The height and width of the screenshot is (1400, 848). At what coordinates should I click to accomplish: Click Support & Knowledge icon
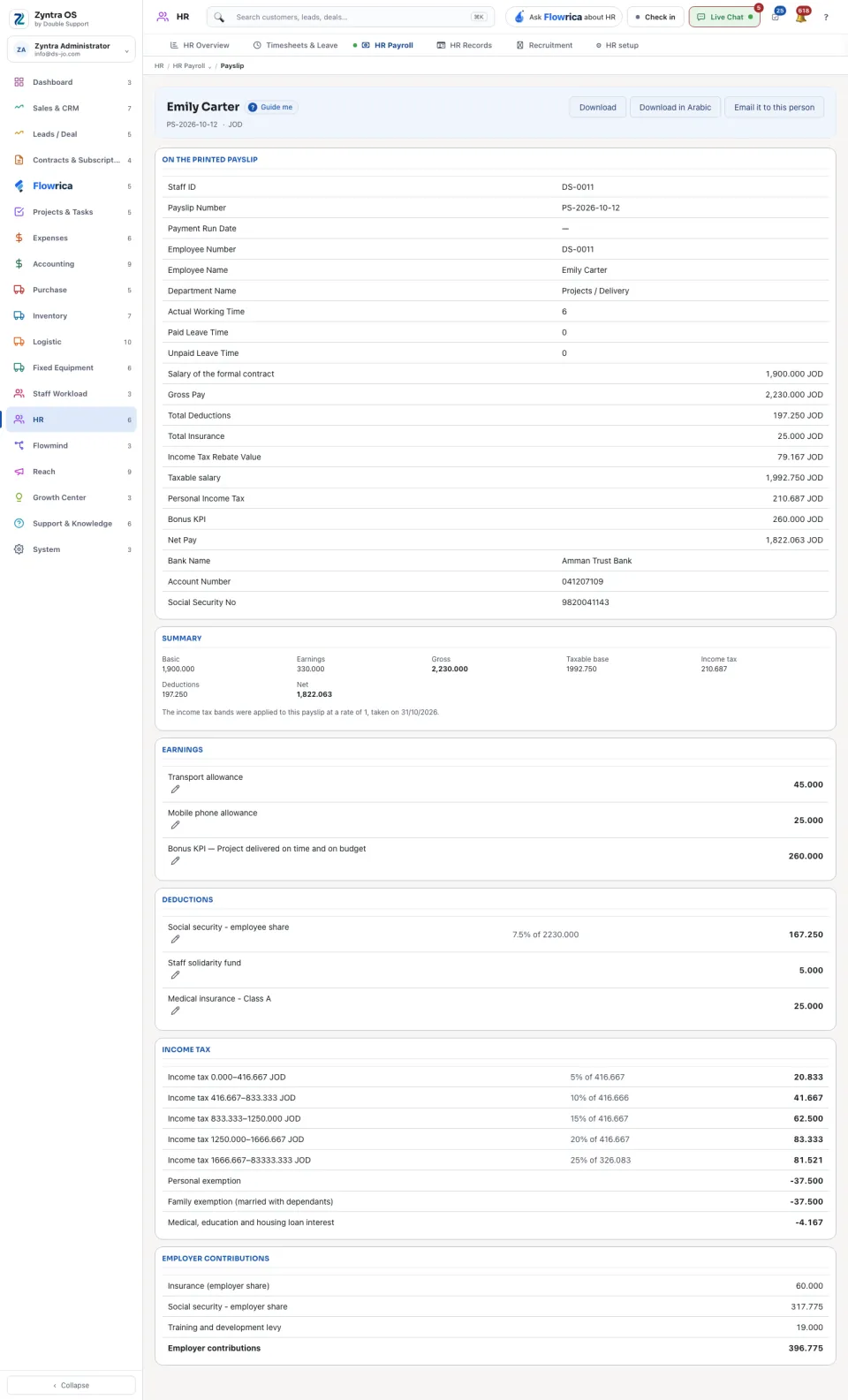19,524
